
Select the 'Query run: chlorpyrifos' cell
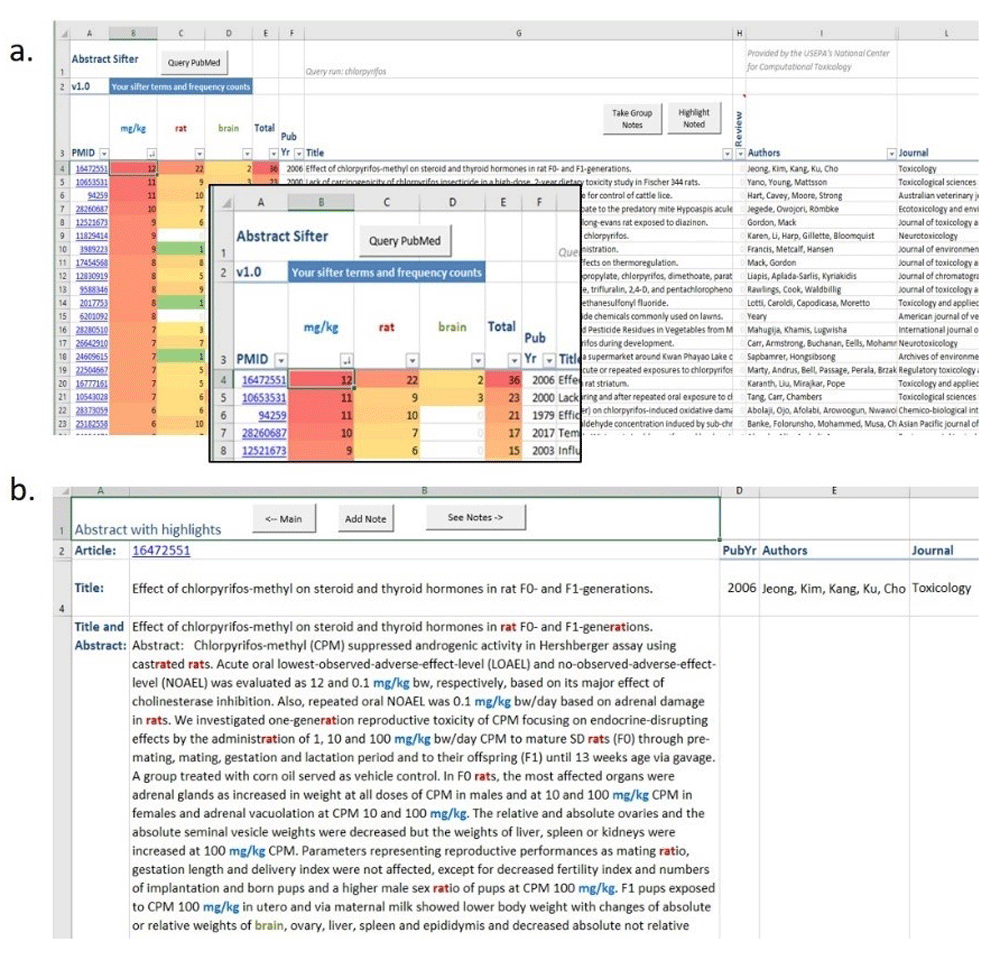tap(346, 71)
